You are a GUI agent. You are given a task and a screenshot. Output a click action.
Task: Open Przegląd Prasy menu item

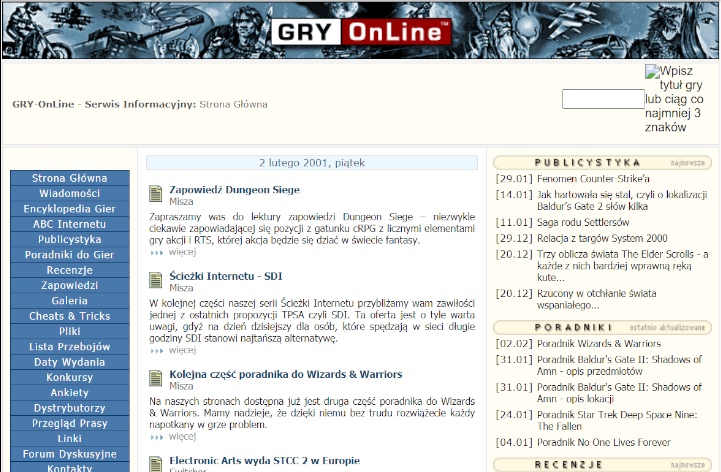coord(69,423)
